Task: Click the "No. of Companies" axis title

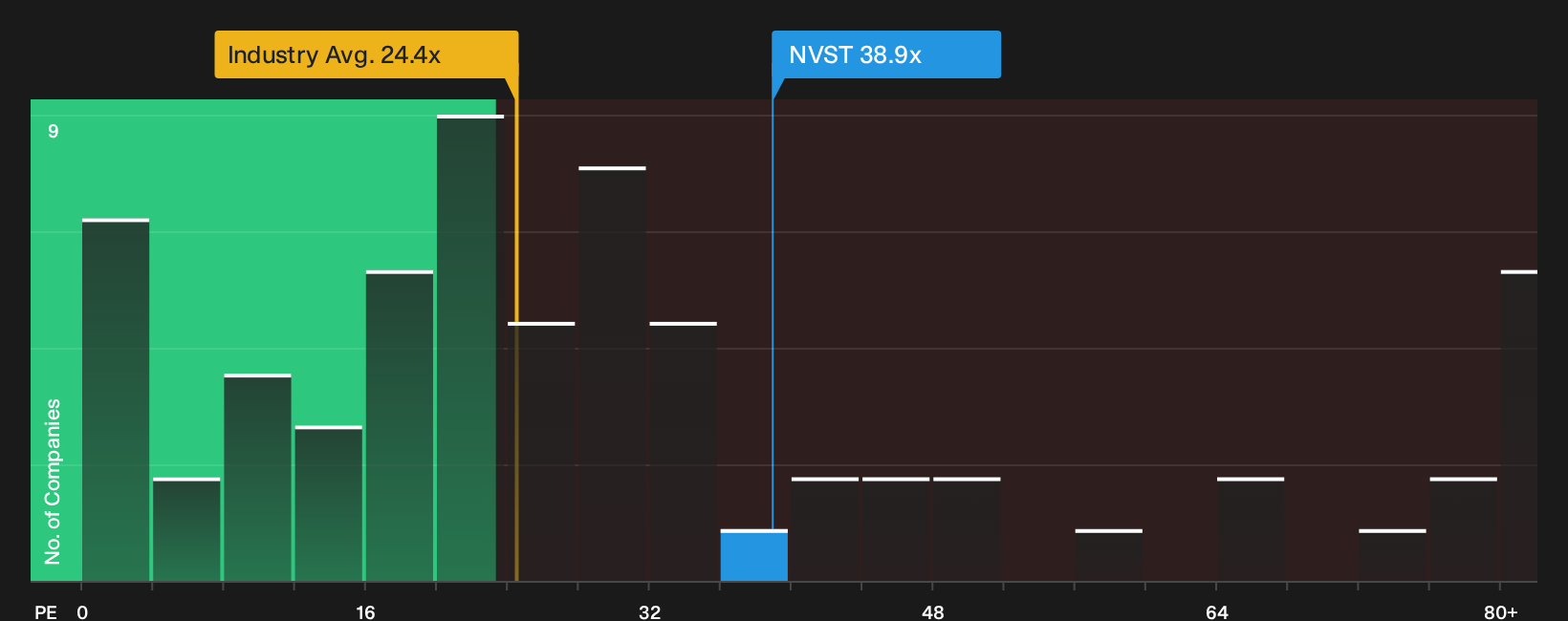Action: (53, 482)
